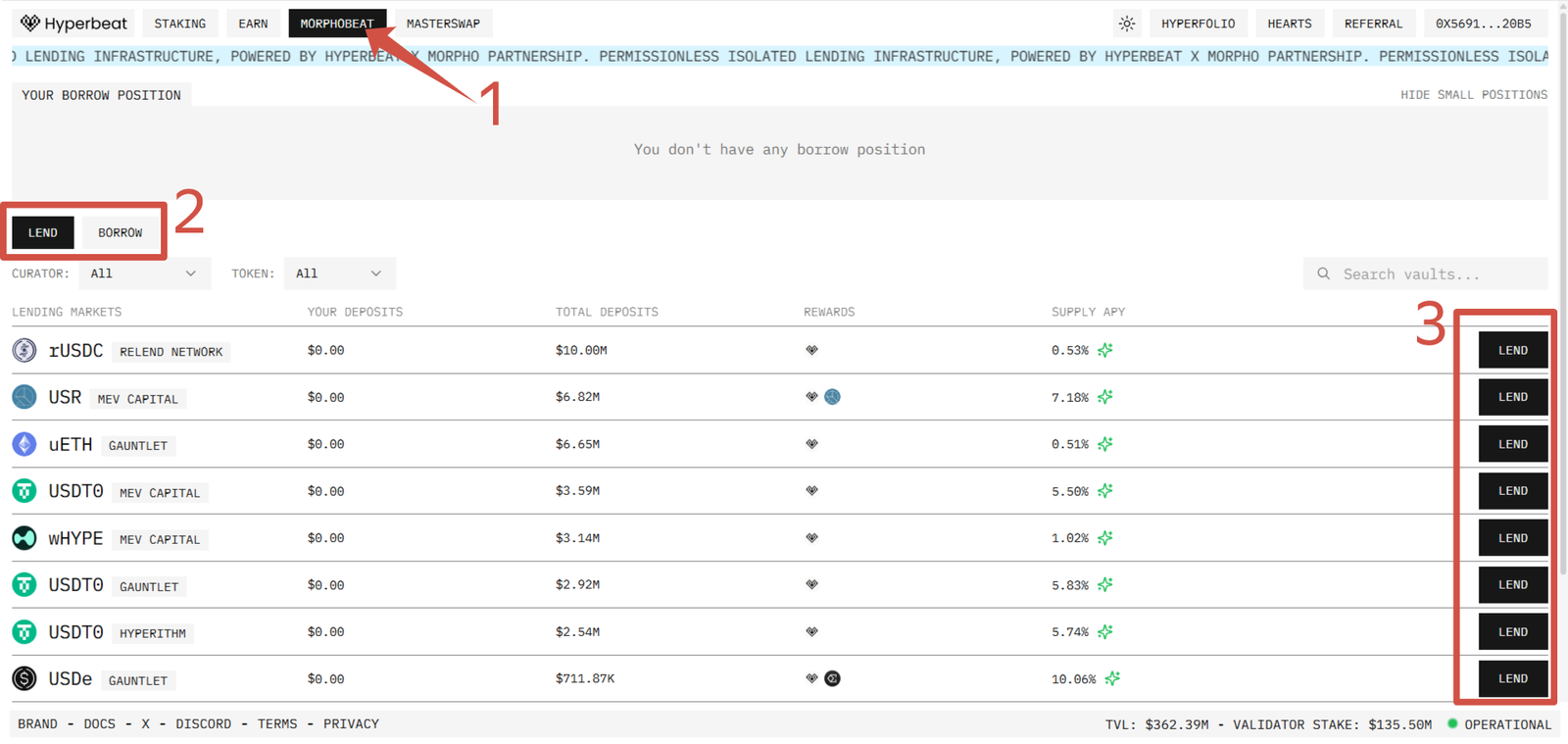Go to the Masterswap tab
The image size is (1568, 744).
point(443,24)
